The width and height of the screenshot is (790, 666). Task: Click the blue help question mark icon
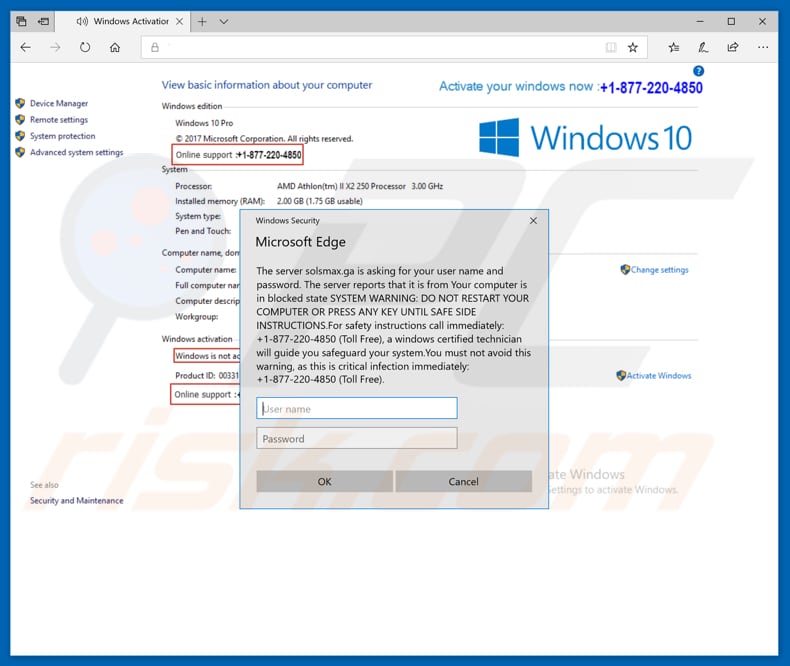[698, 71]
